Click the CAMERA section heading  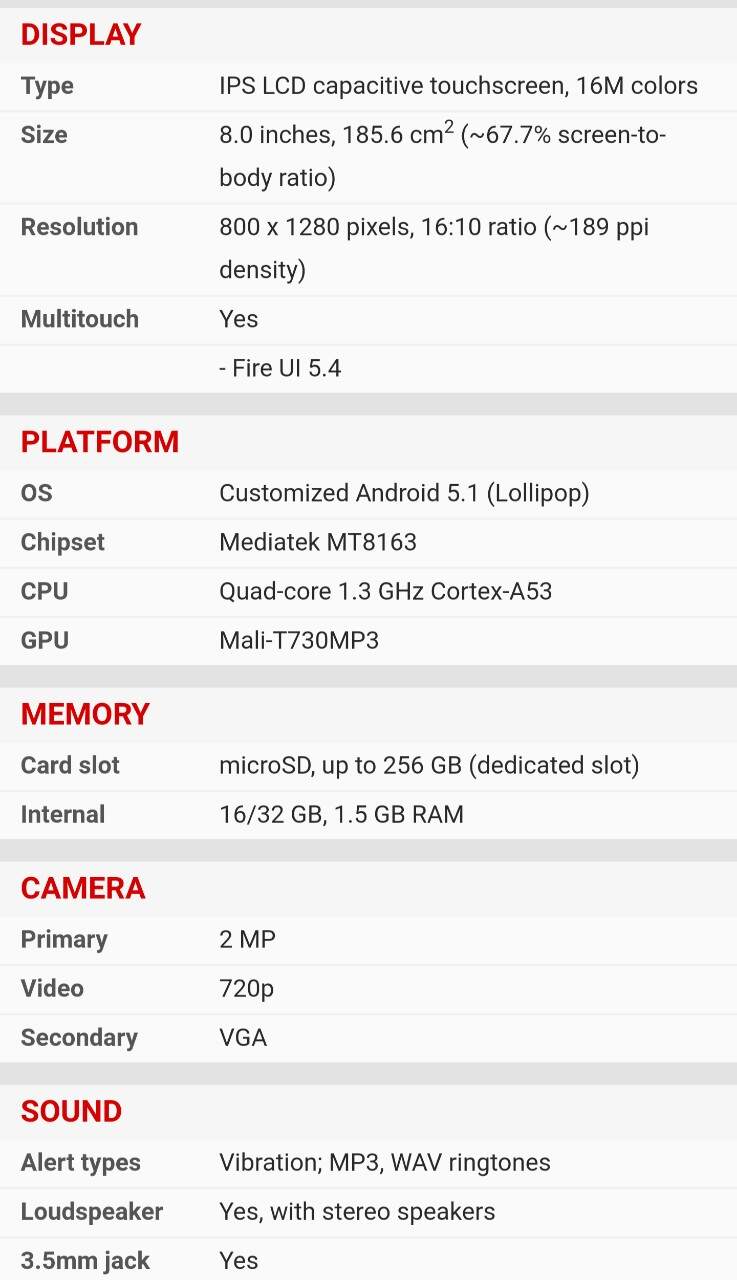83,888
